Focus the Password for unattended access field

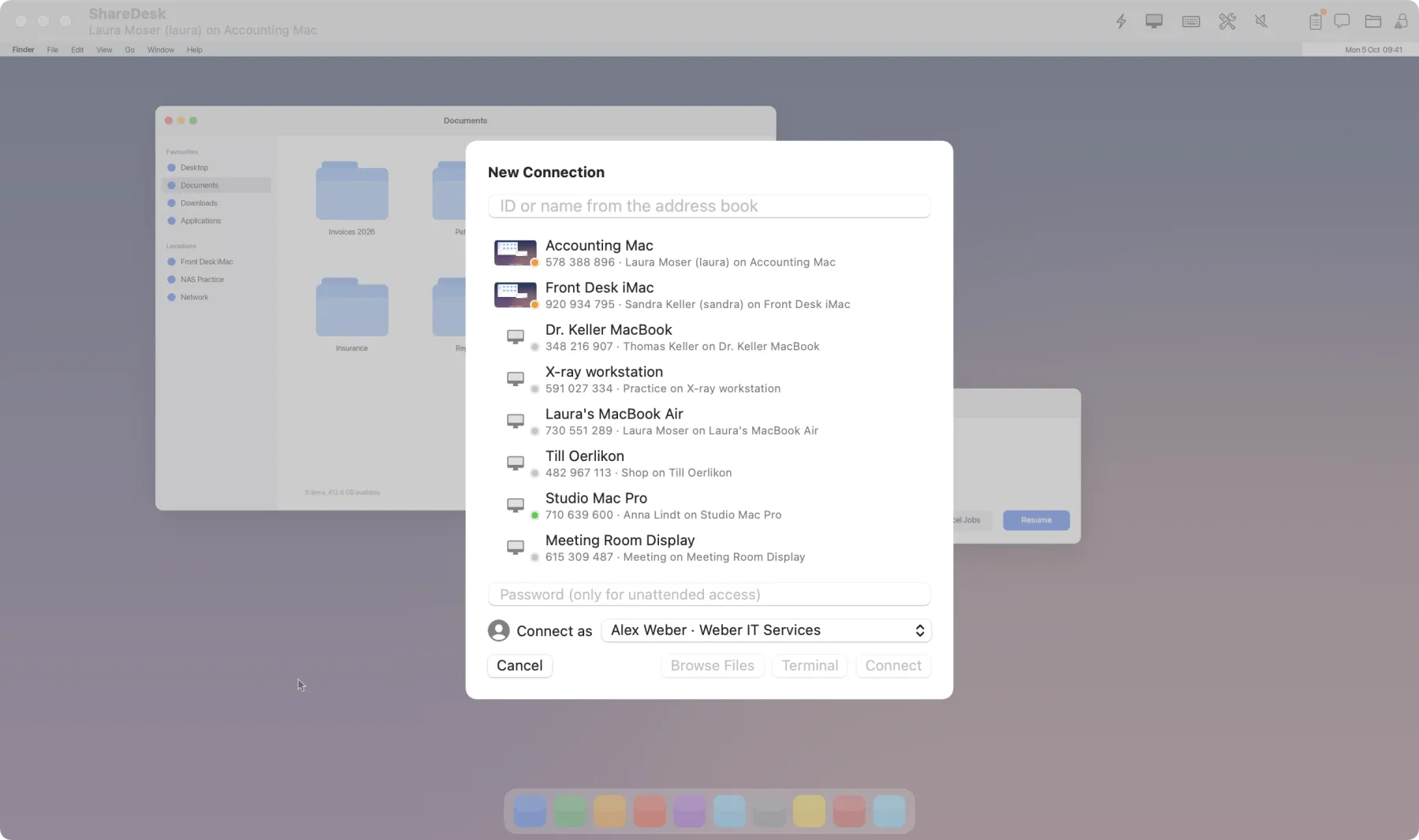pos(709,595)
